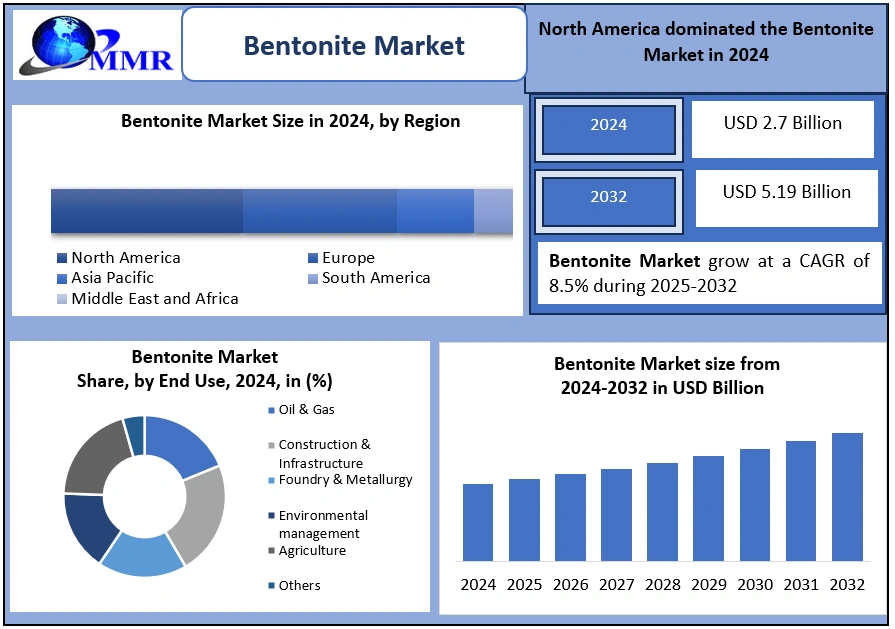Select the USD 2.7 Billion value box

tap(782, 126)
